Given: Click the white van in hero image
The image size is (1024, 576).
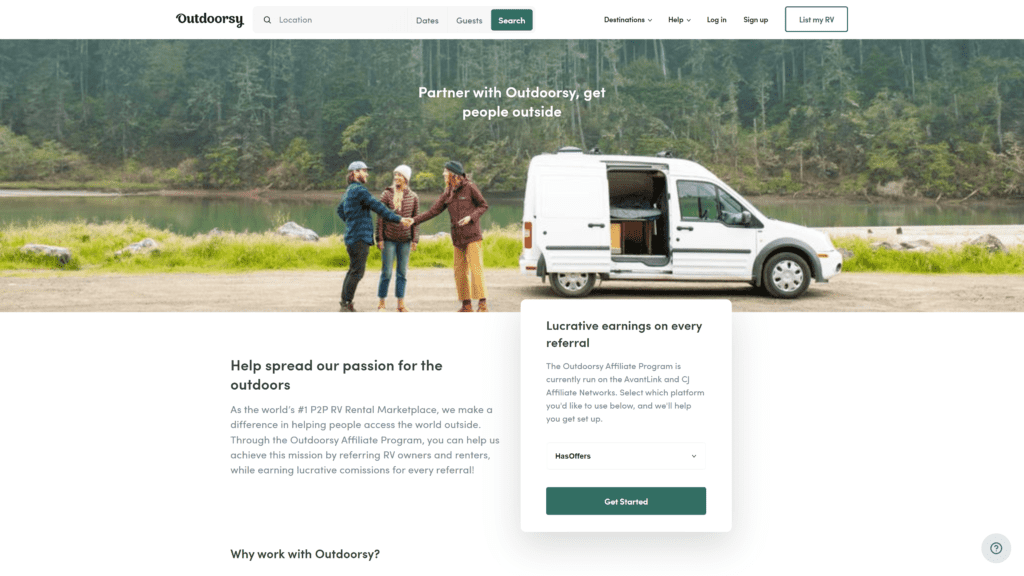Looking at the screenshot, I should pyautogui.click(x=680, y=222).
